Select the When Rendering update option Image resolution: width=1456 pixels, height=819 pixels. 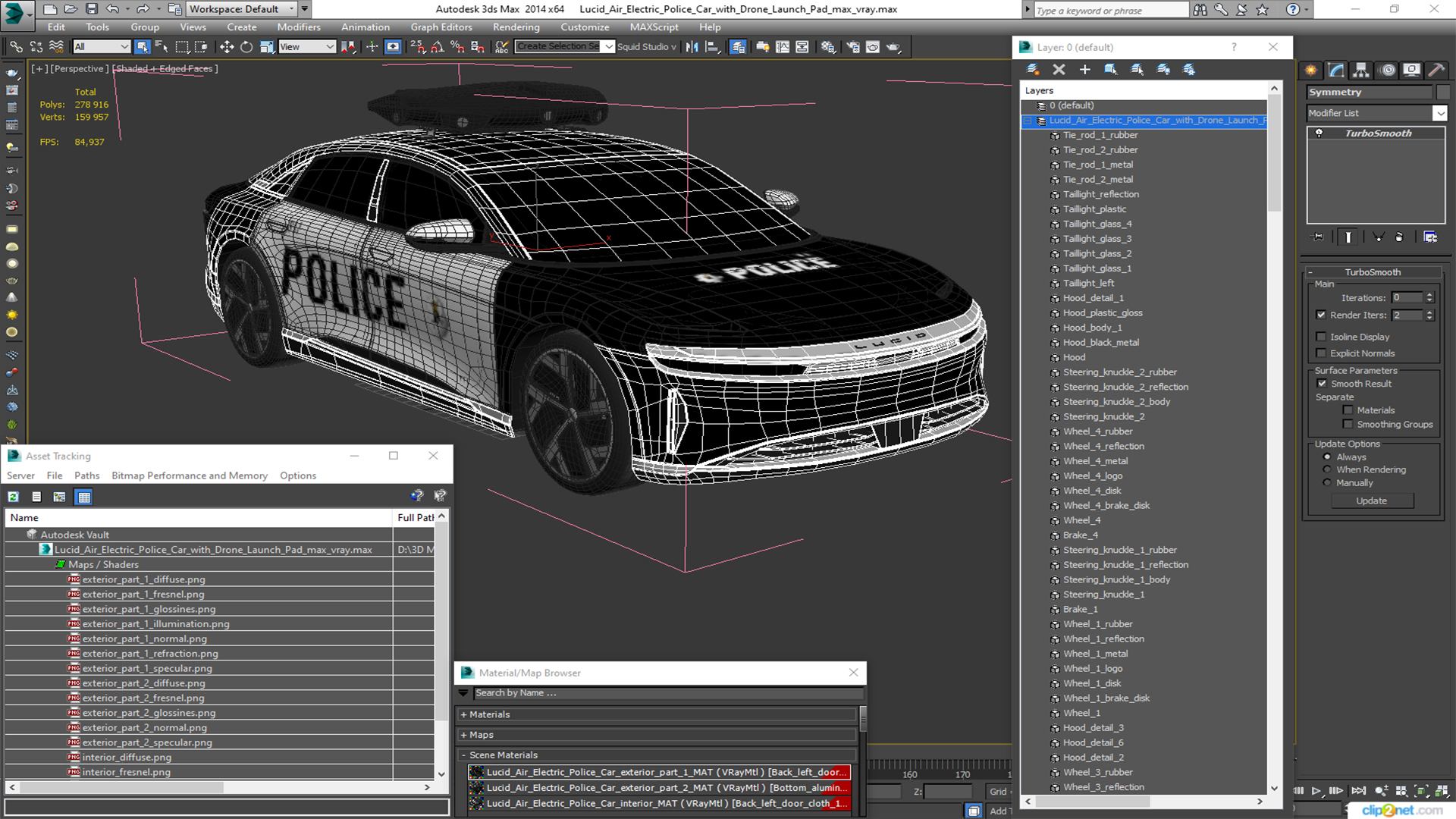[x=1327, y=470]
